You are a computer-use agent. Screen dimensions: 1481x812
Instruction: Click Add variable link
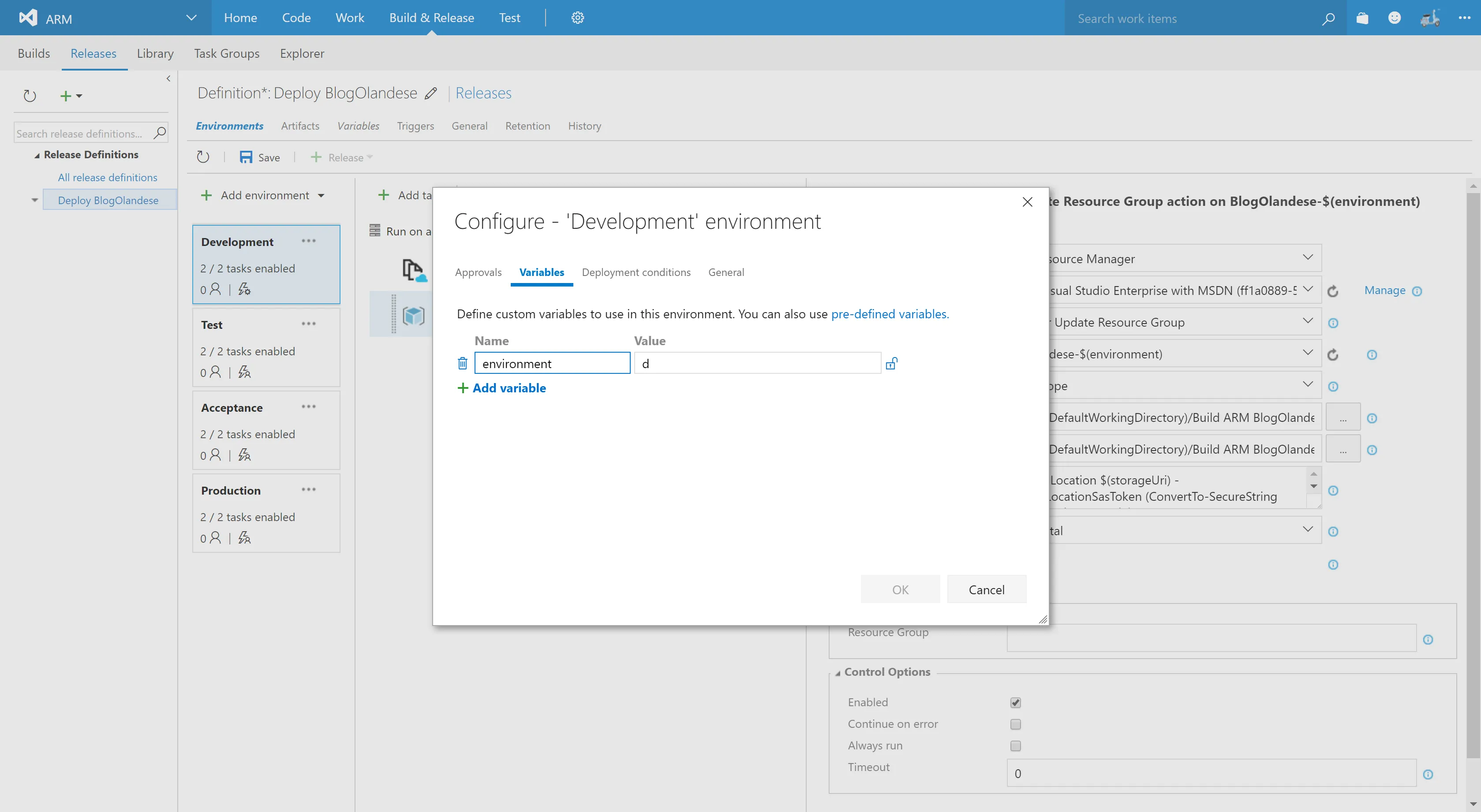[x=501, y=388]
